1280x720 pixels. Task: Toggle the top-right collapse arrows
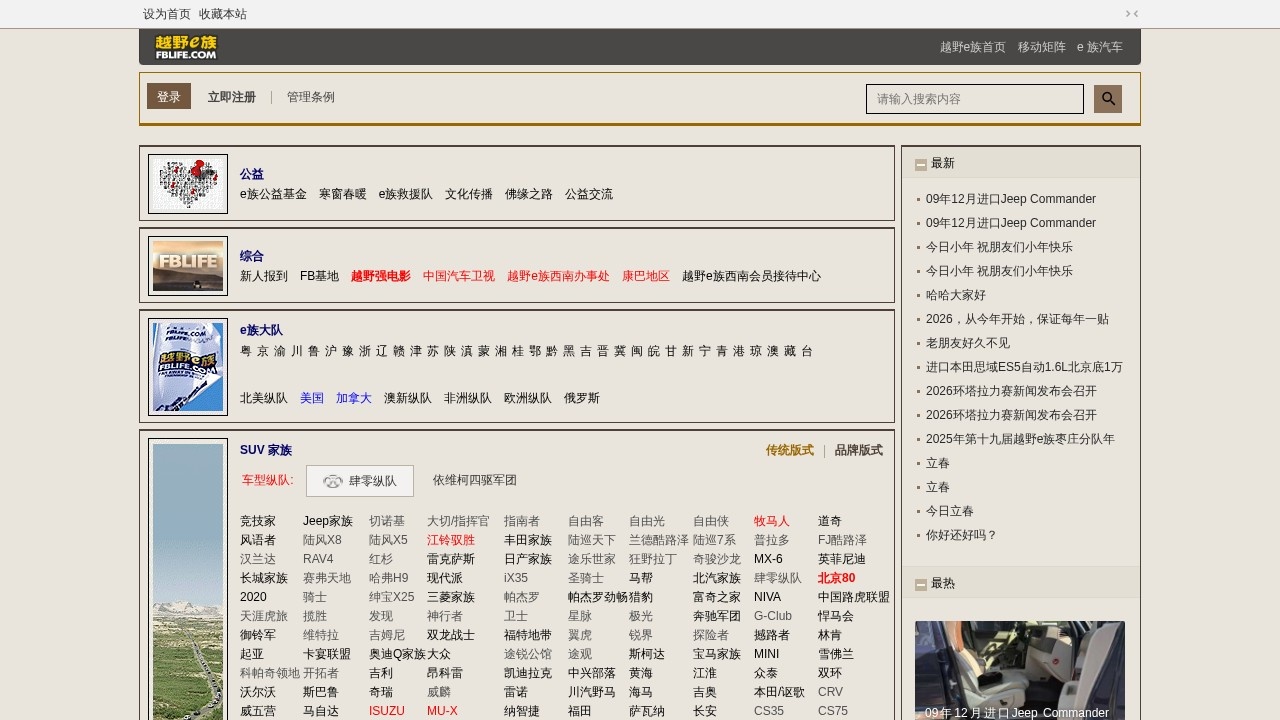click(1132, 14)
